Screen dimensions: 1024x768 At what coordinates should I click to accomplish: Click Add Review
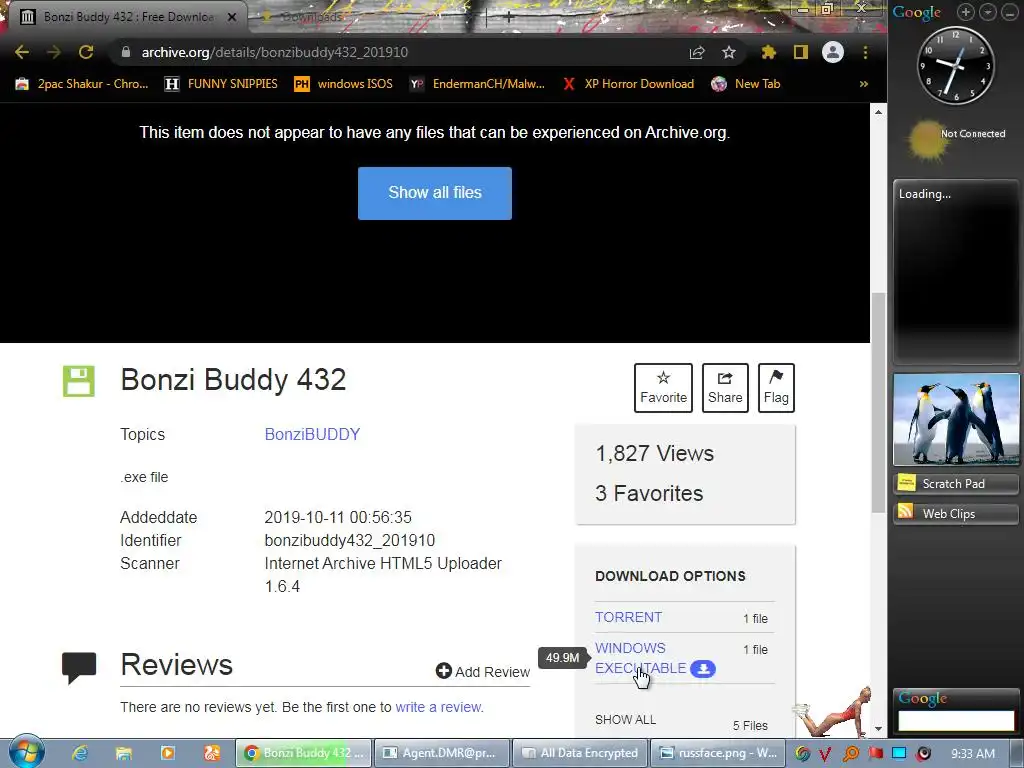click(483, 671)
